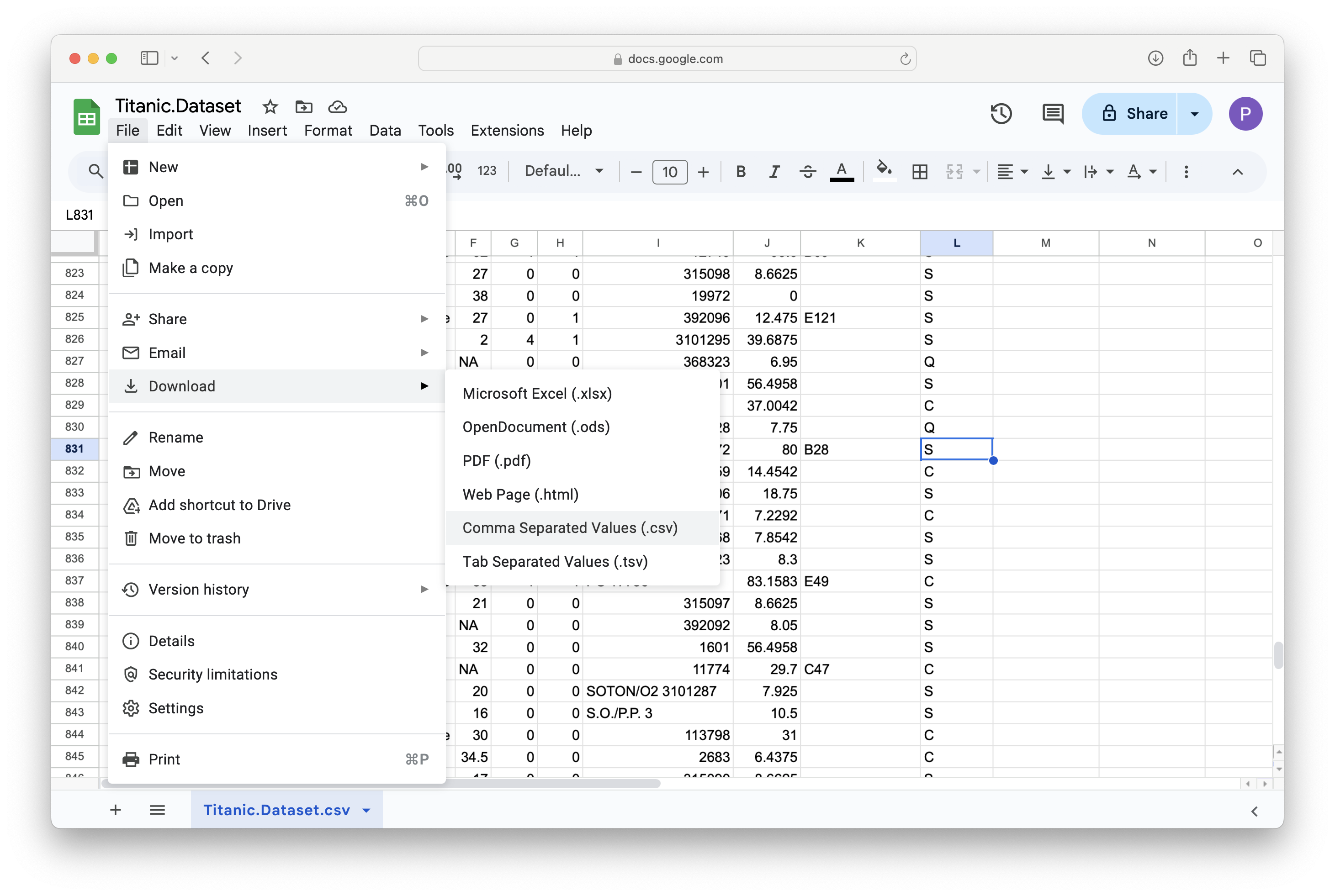
Task: Open the Tools menu
Action: [x=435, y=130]
